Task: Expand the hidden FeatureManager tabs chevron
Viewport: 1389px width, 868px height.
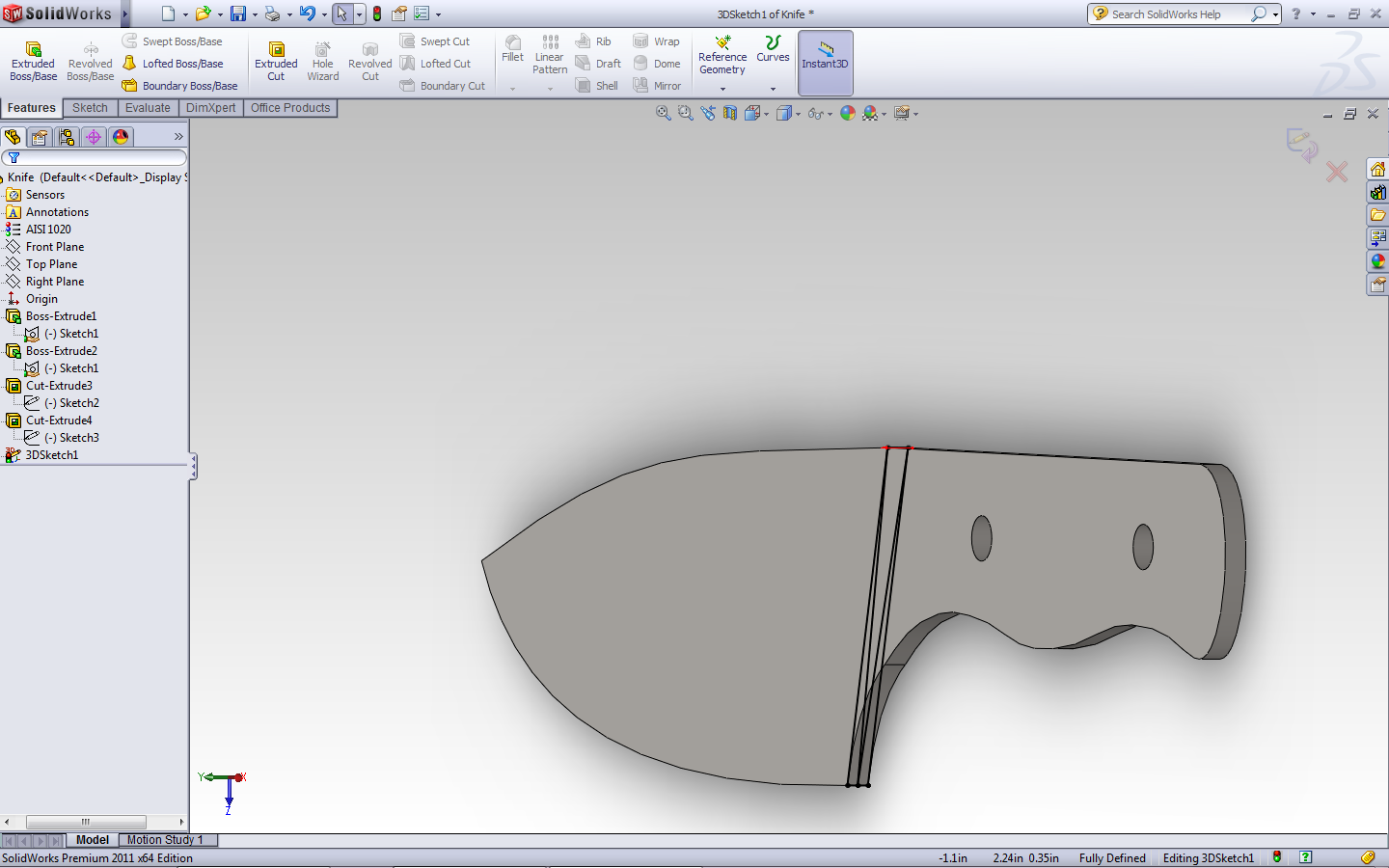Action: [178, 137]
